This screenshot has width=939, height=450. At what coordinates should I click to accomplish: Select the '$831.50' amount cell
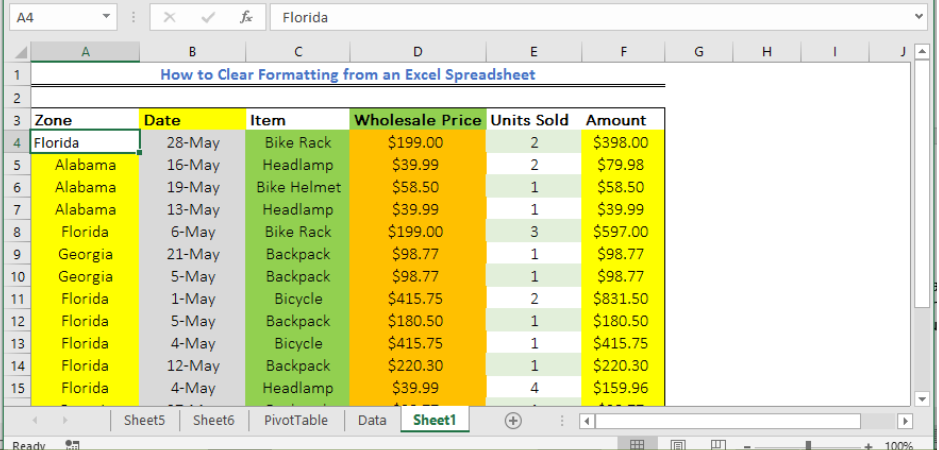(x=623, y=298)
